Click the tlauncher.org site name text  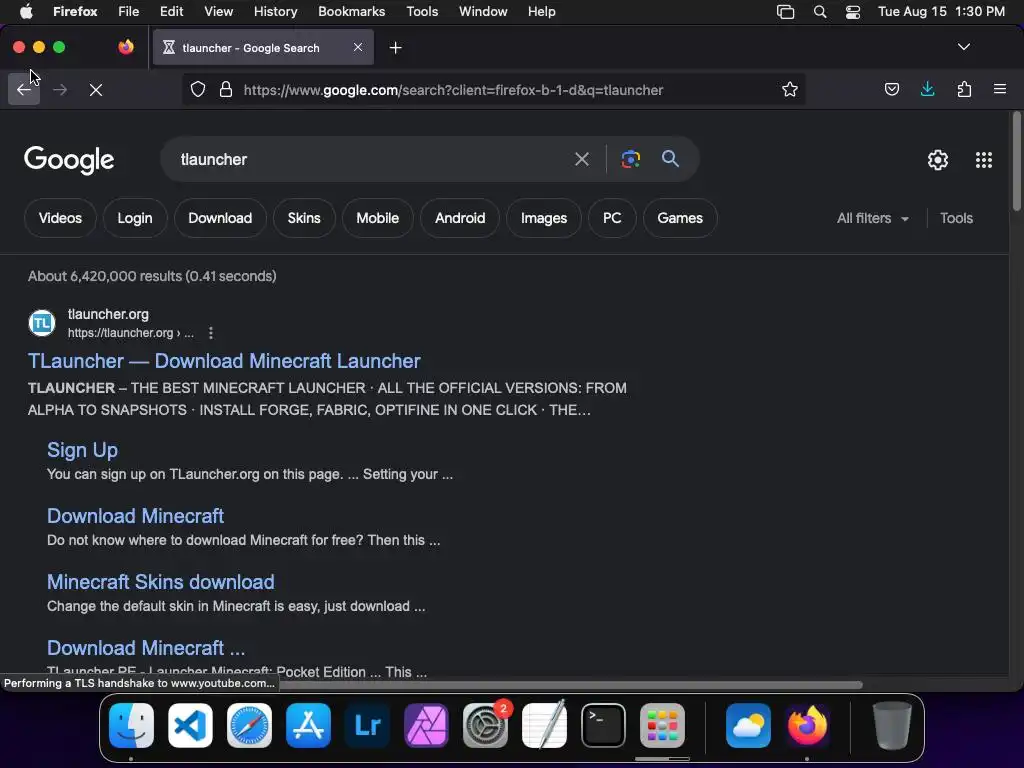pos(108,314)
